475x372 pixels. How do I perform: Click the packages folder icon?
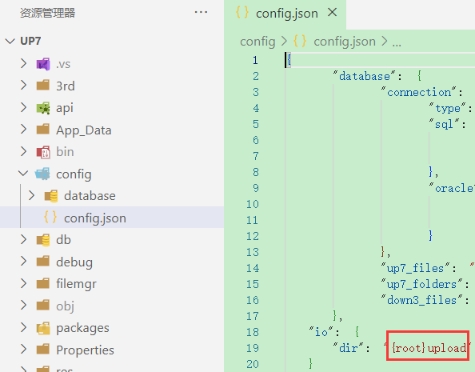[x=43, y=328]
